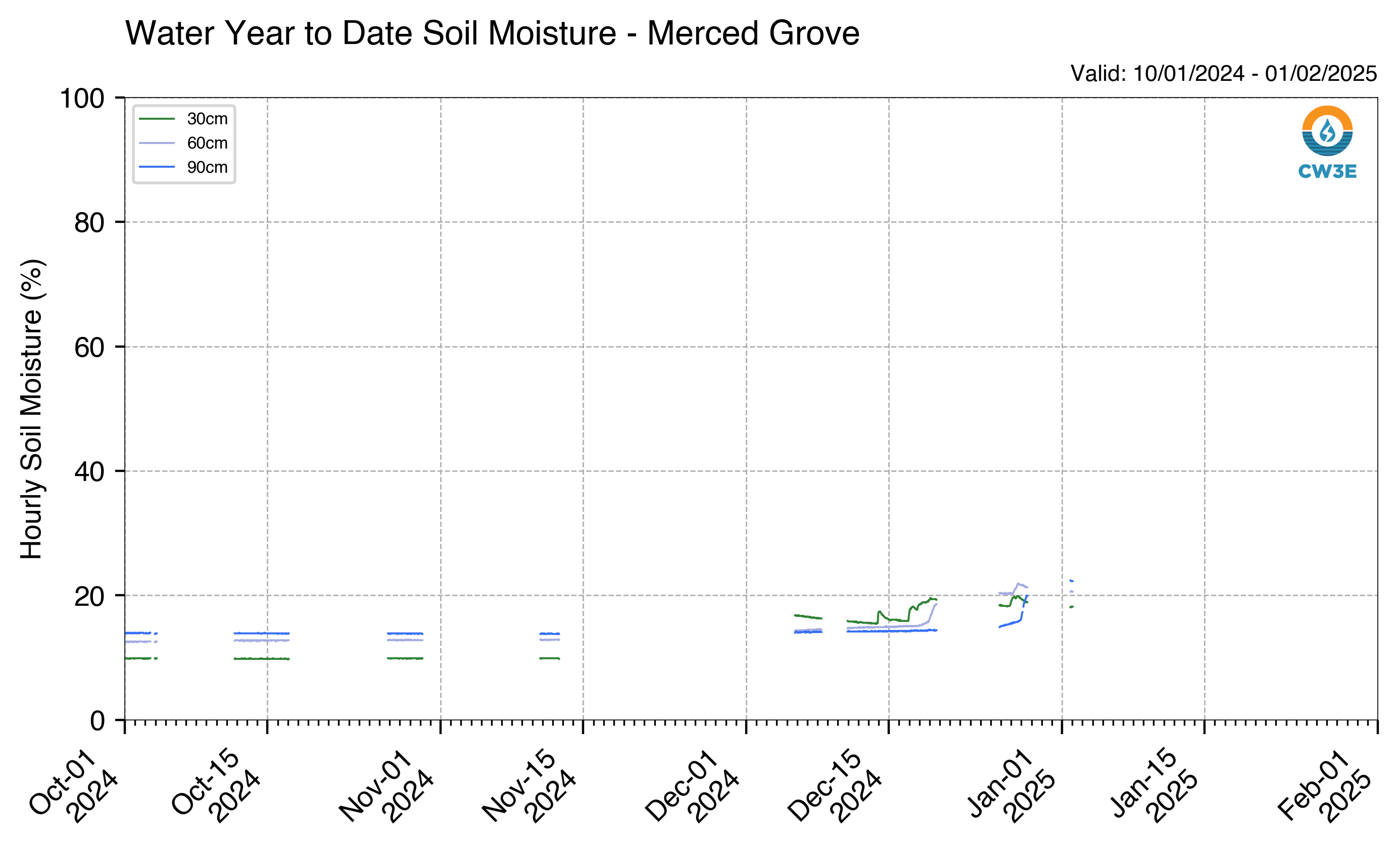
Task: Click the Oct-01 2024 axis label
Action: coord(73,785)
